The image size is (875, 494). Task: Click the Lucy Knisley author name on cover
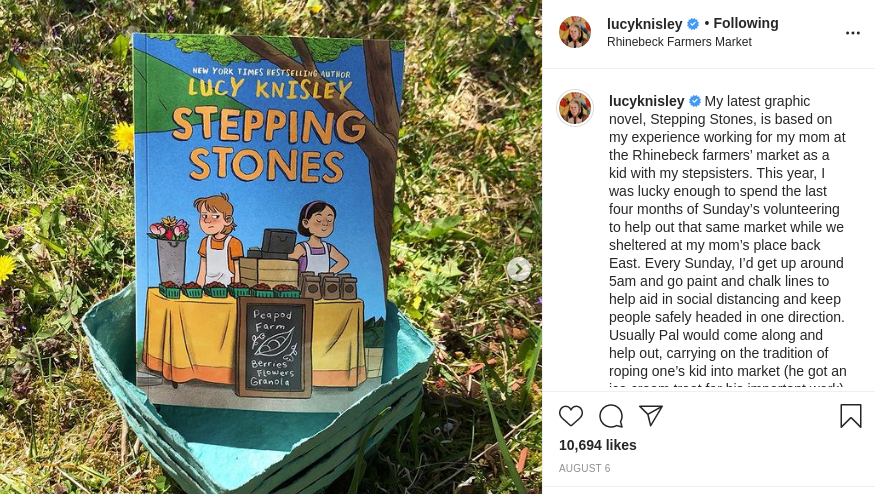(x=270, y=90)
